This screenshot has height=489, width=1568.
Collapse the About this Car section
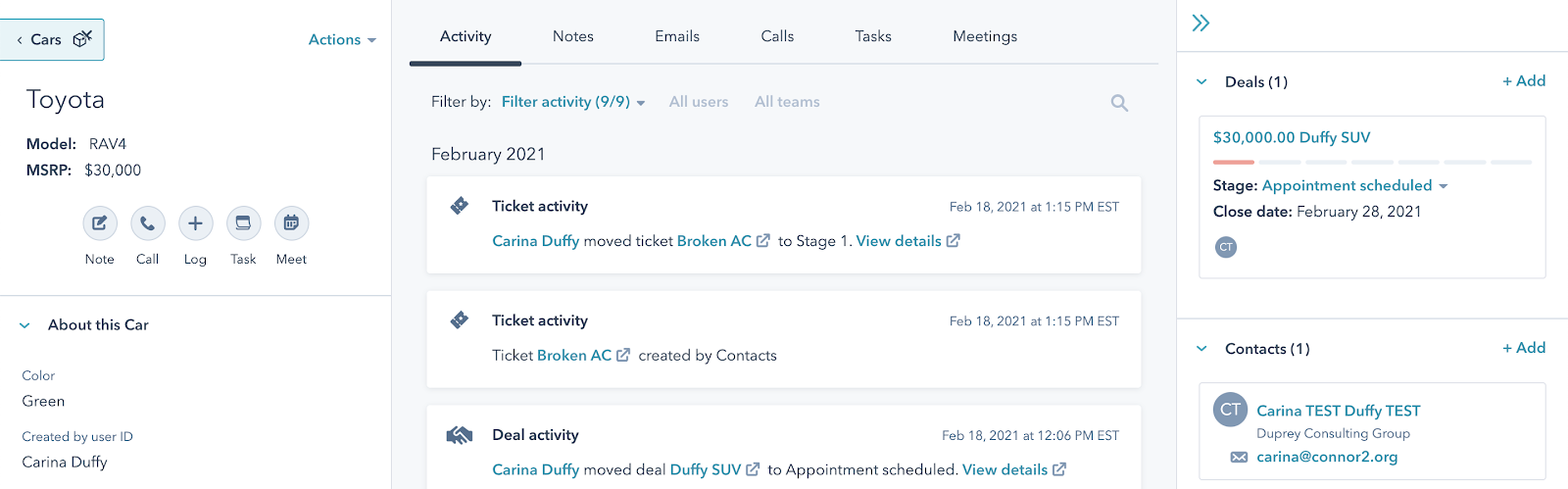(x=24, y=325)
